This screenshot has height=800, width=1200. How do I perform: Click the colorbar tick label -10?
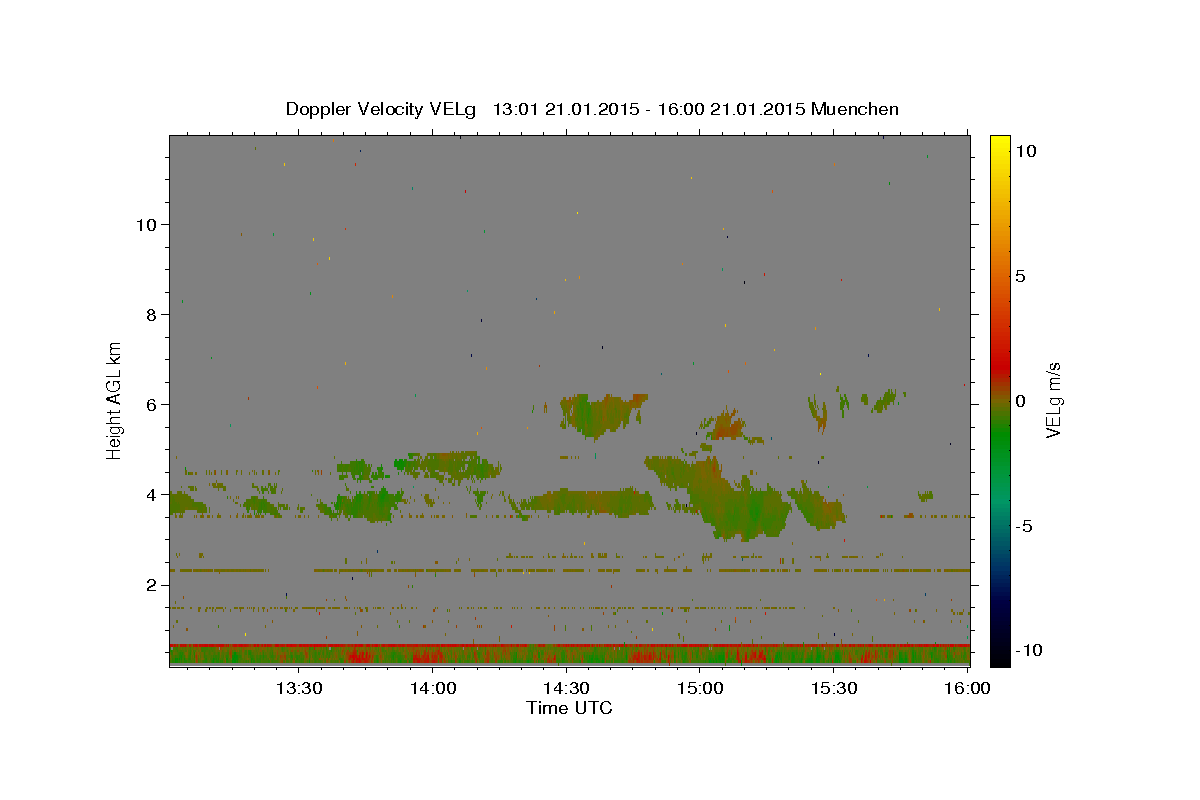(x=1027, y=650)
